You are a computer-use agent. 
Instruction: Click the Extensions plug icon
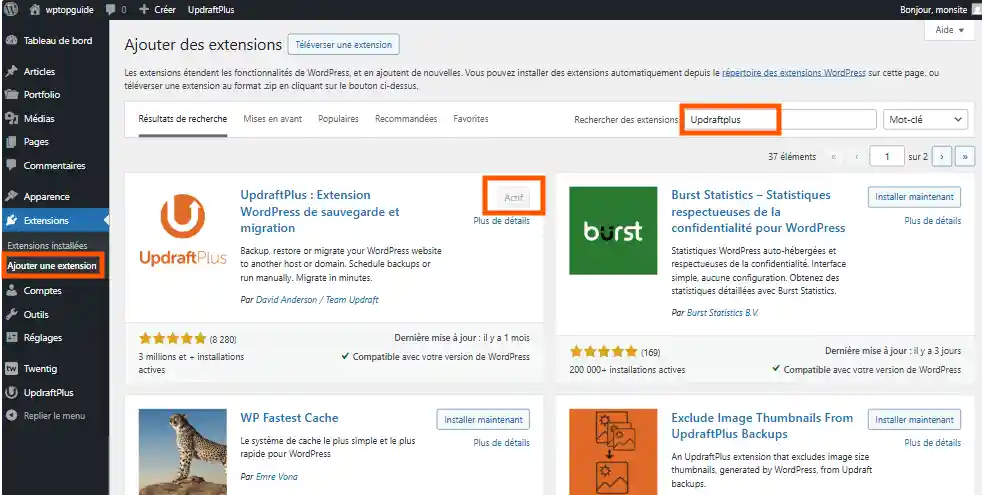tap(11, 221)
